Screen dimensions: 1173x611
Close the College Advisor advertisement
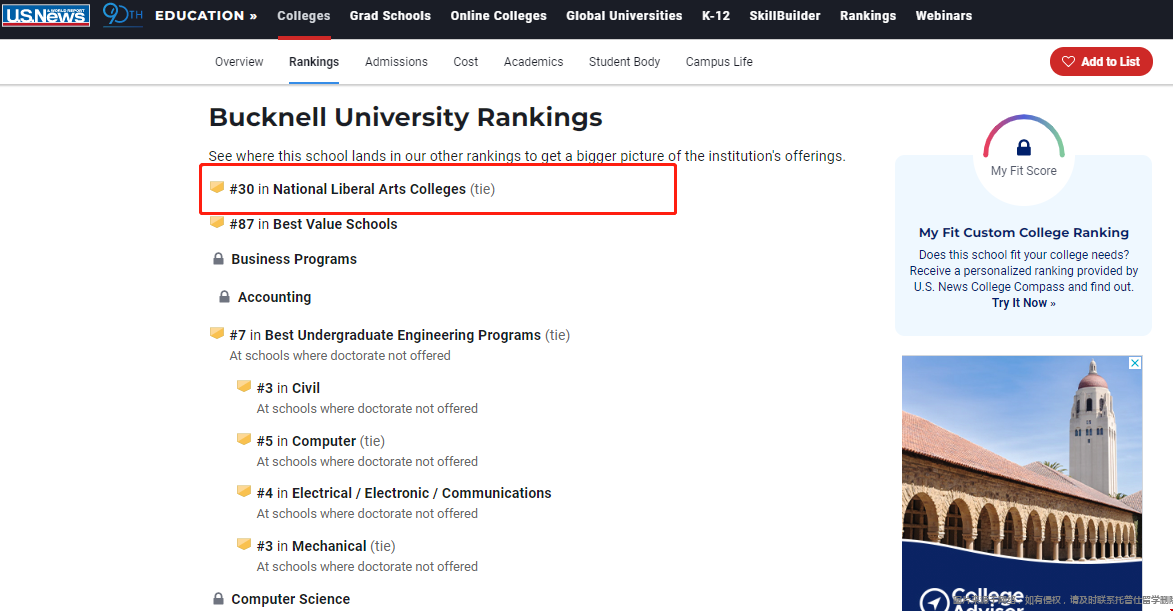pos(1135,363)
